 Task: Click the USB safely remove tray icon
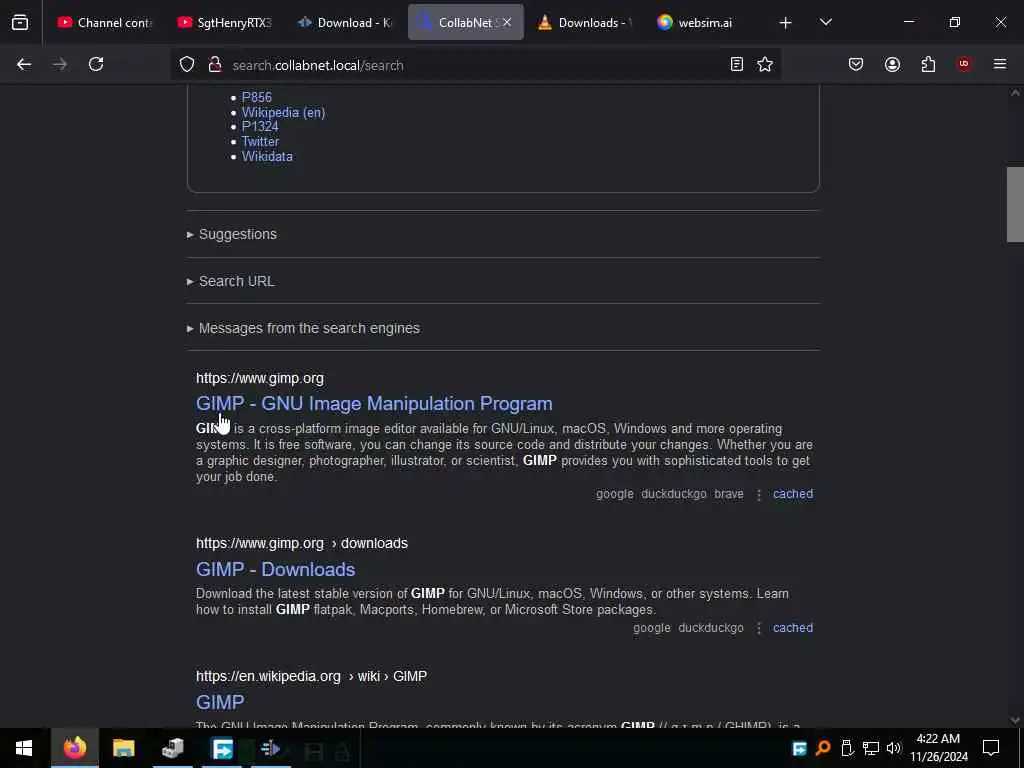click(x=847, y=748)
